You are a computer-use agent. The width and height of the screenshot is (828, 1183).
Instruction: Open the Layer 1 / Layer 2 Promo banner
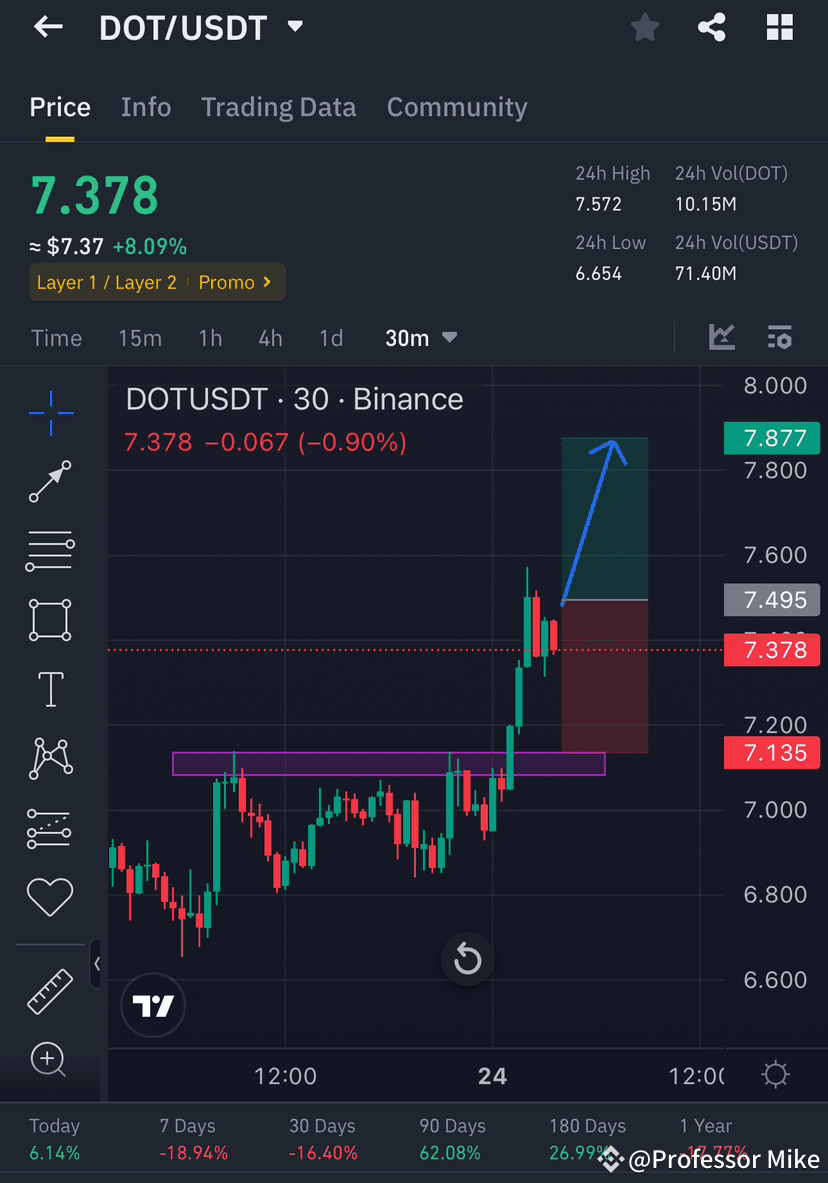[157, 282]
